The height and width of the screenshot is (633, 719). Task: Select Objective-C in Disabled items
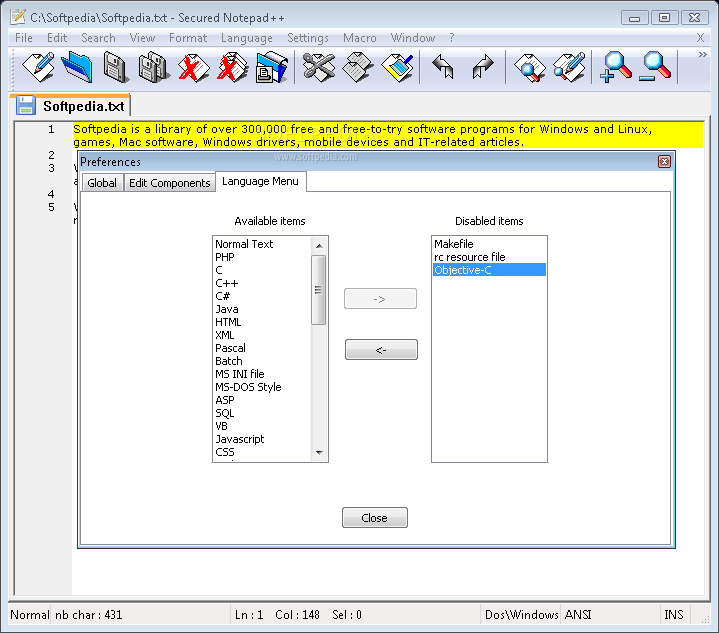point(489,270)
